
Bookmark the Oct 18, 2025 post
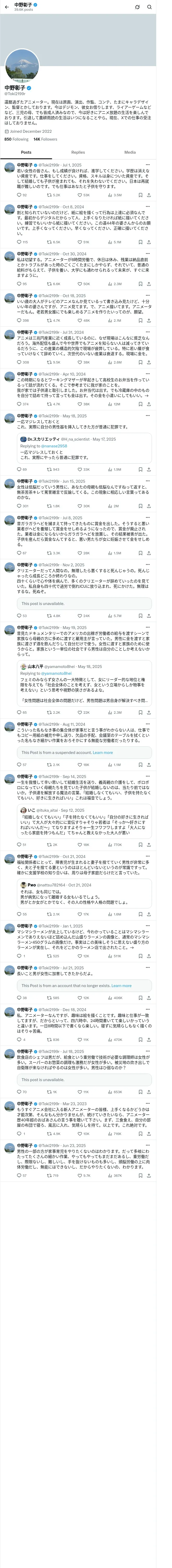(140, 320)
